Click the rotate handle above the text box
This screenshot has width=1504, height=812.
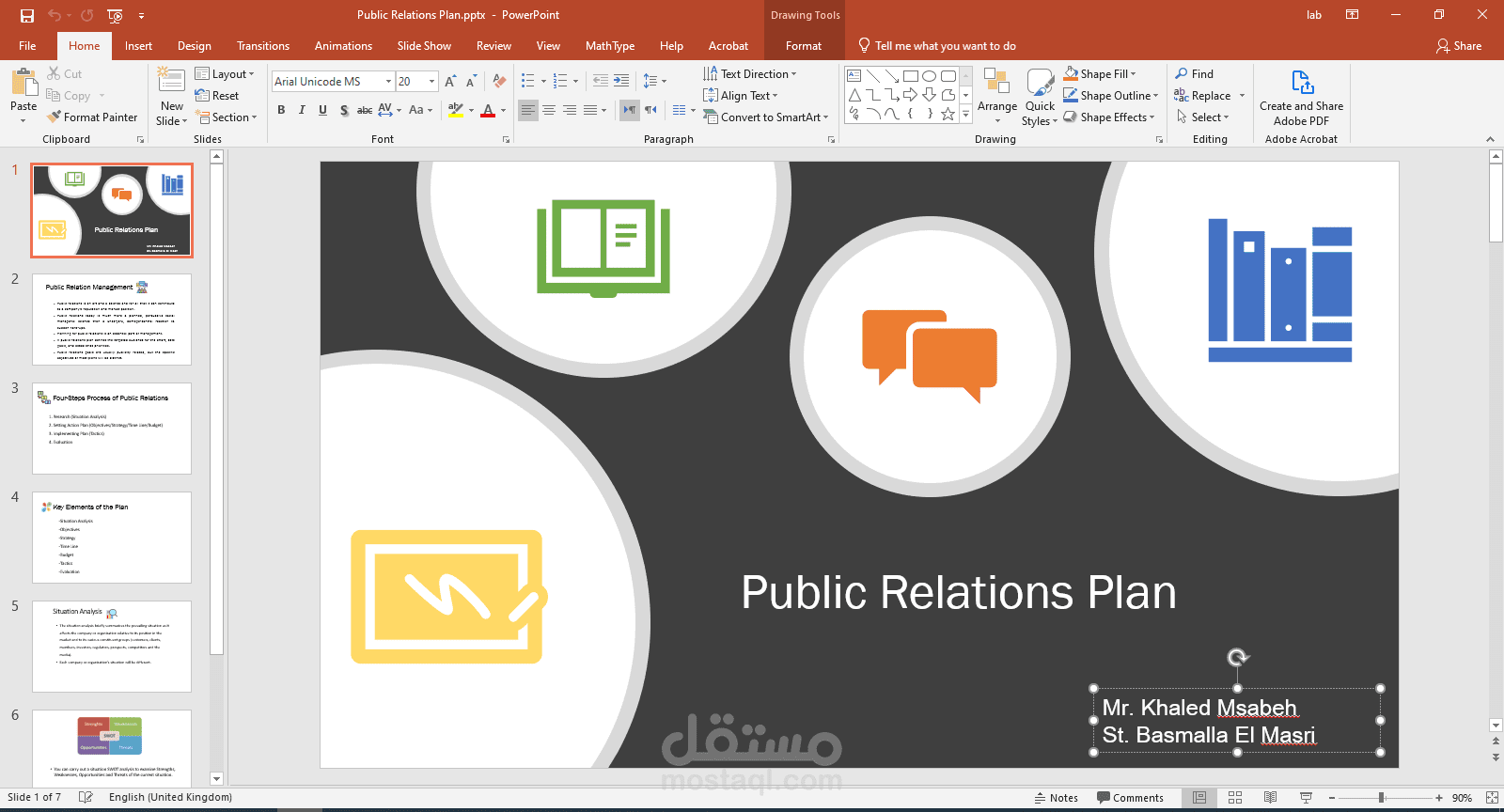click(1238, 657)
